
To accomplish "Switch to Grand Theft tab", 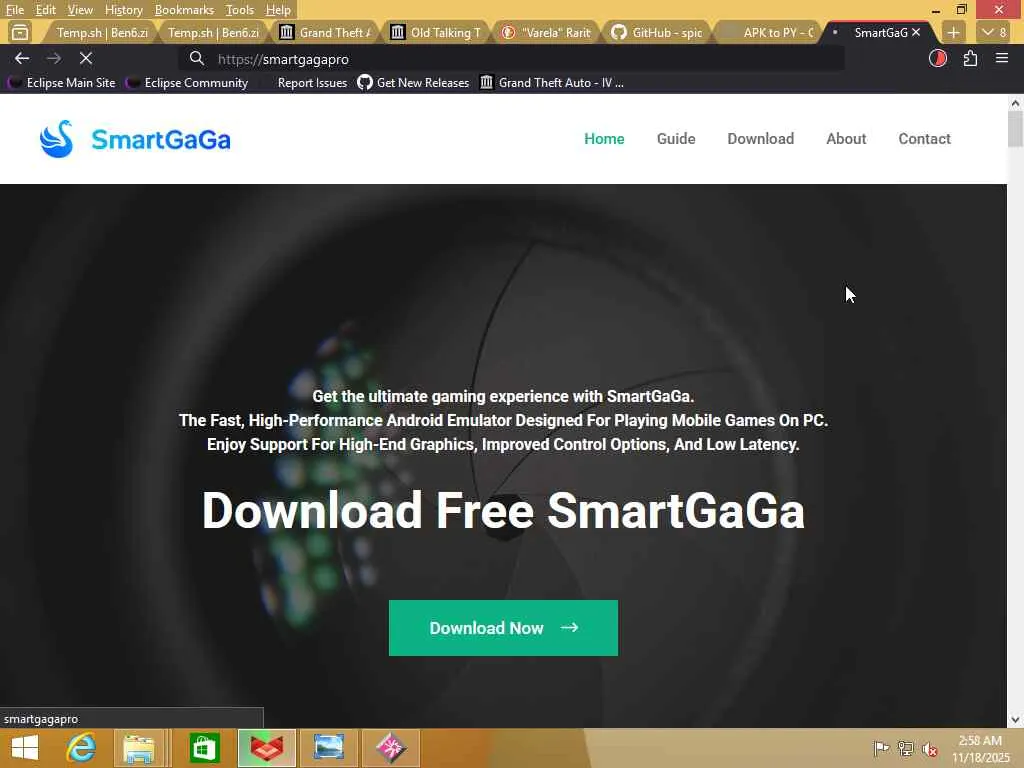I will tap(325, 32).
